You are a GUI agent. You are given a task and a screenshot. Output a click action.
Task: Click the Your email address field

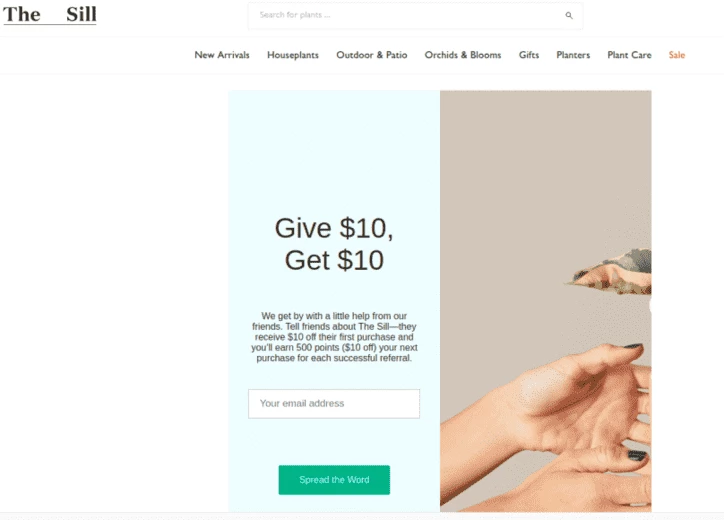click(334, 404)
